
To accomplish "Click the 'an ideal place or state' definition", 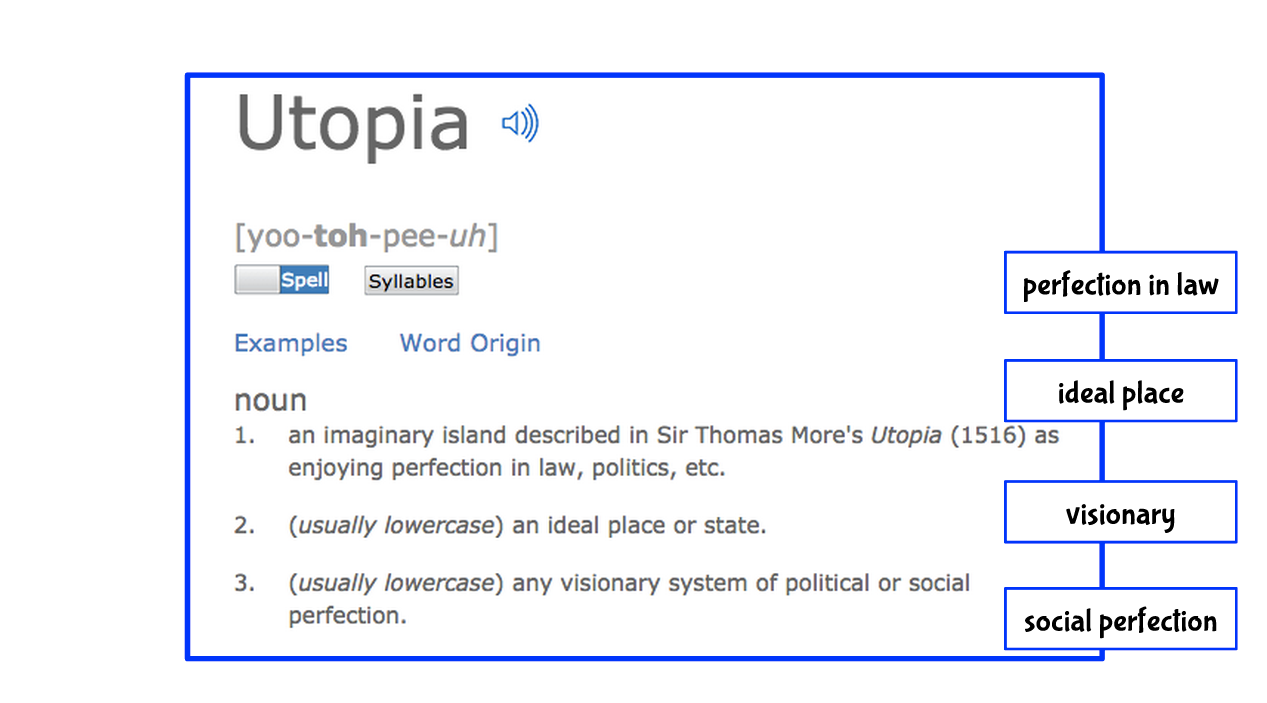I will click(638, 525).
